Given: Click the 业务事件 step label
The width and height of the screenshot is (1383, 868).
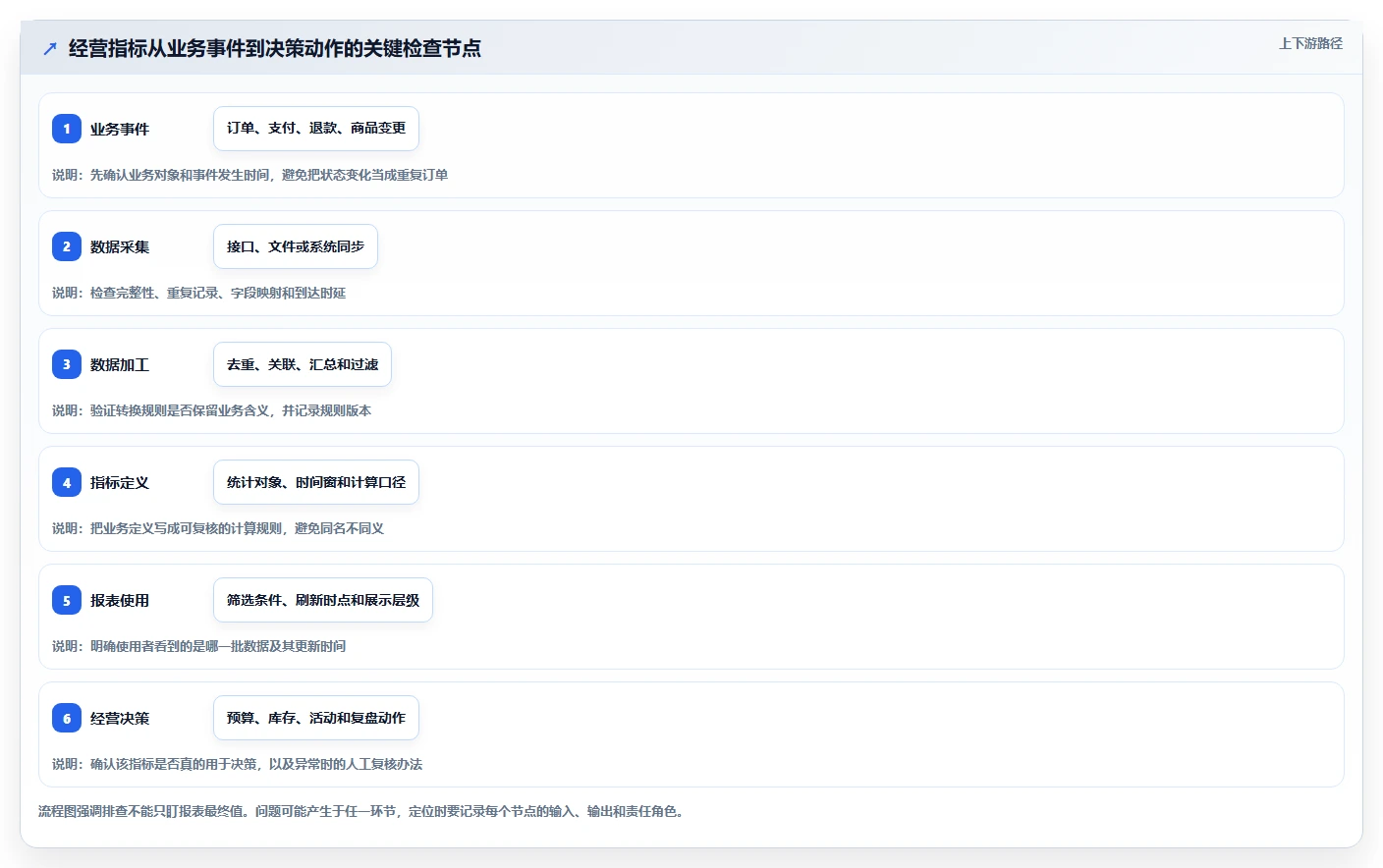Looking at the screenshot, I should pos(120,129).
